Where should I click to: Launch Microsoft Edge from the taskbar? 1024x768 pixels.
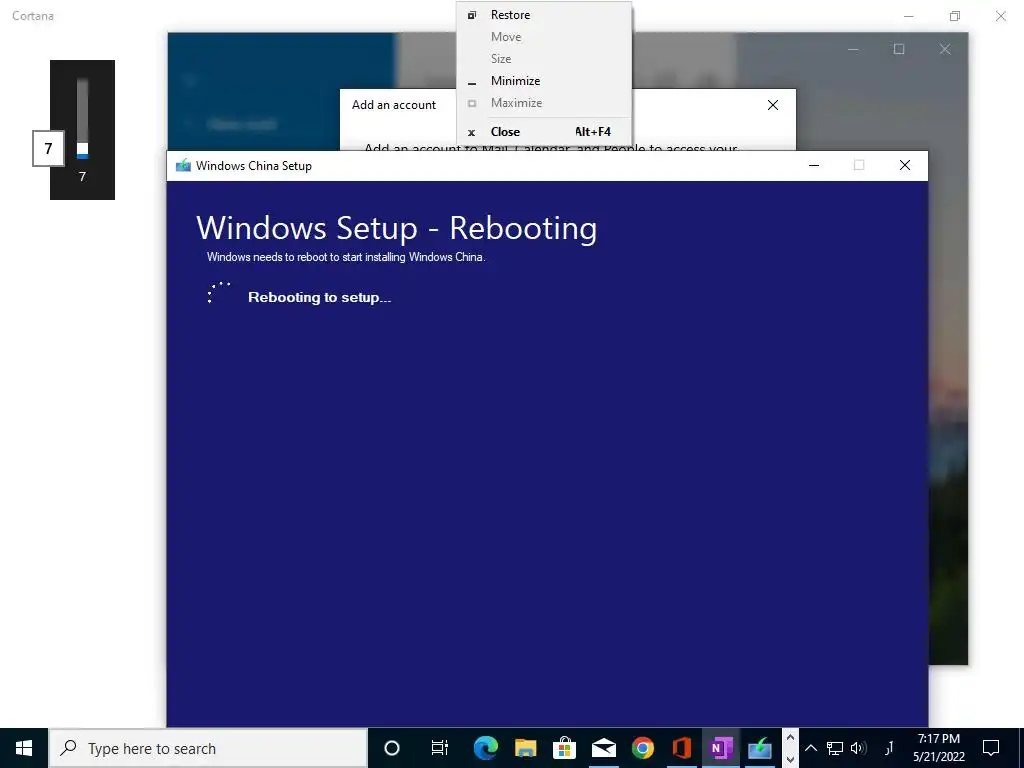click(x=486, y=748)
